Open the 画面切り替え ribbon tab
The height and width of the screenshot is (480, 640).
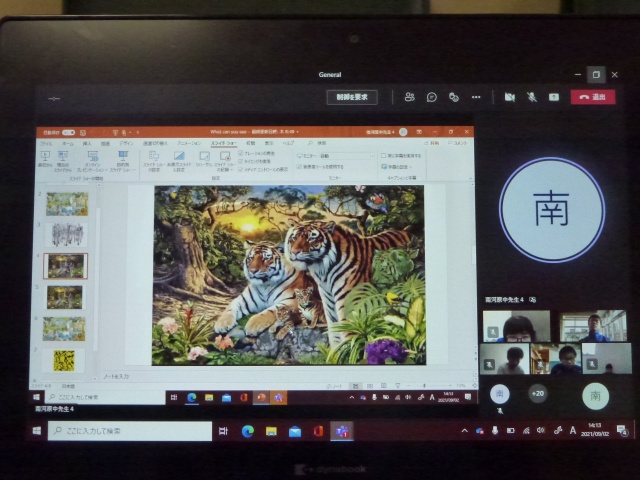[x=155, y=144]
